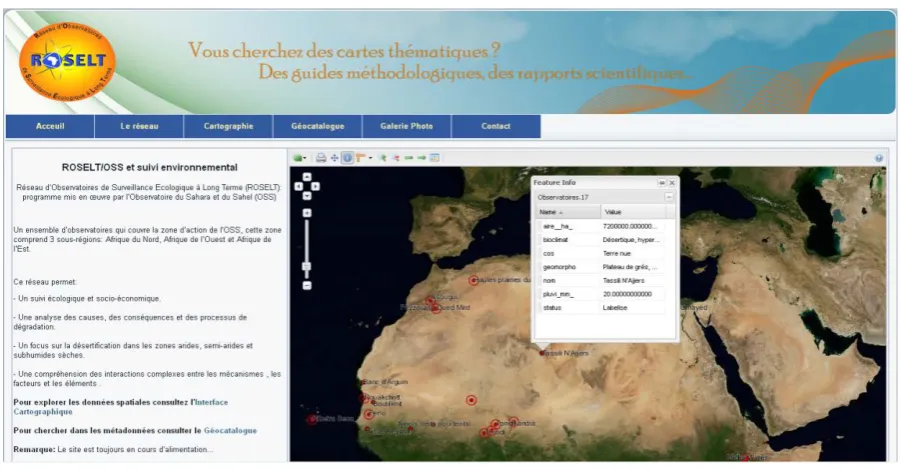The width and height of the screenshot is (901, 474).
Task: Click the zoom slider handle
Action: coord(307,267)
